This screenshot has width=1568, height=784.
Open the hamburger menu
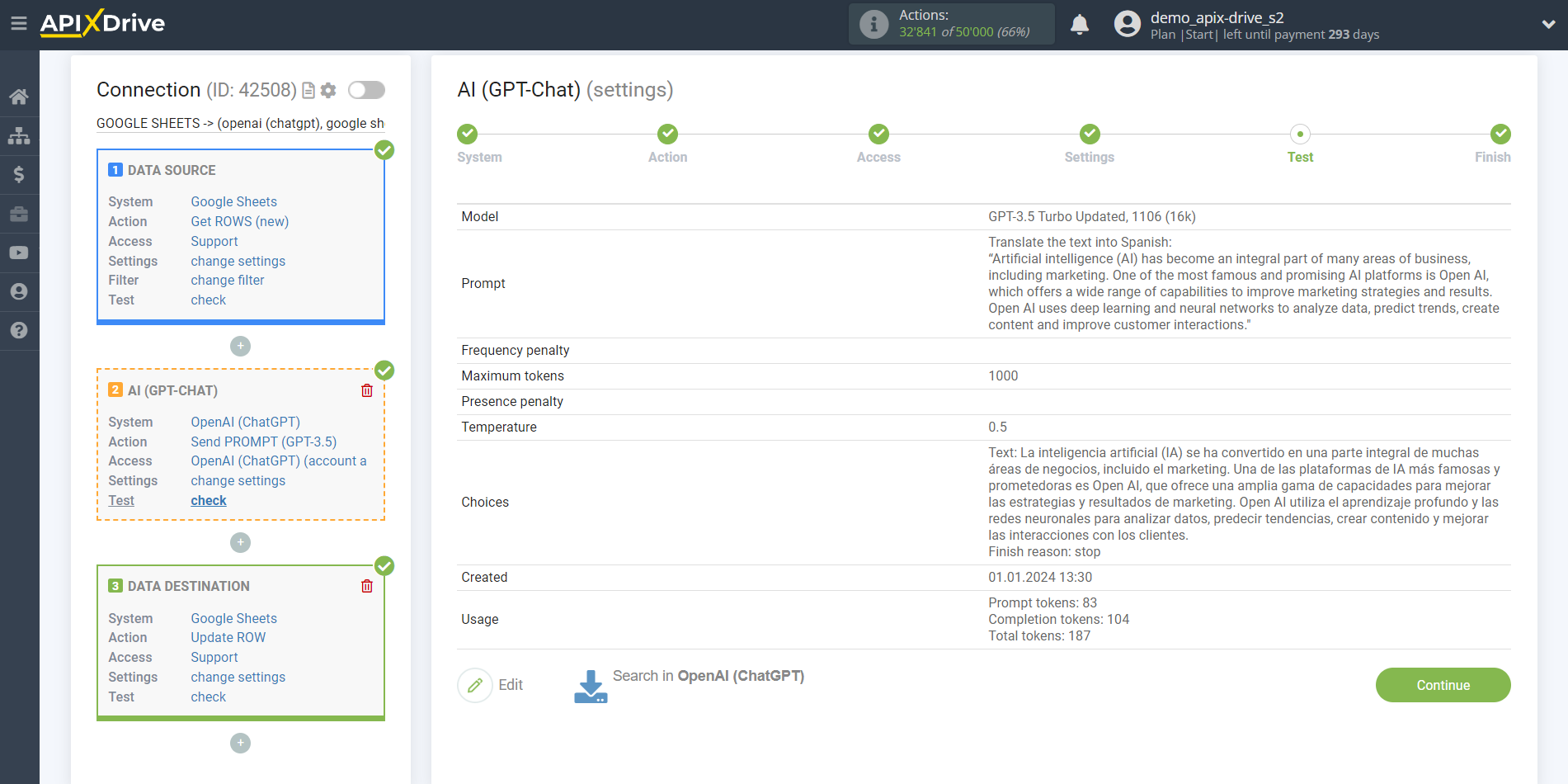[19, 23]
